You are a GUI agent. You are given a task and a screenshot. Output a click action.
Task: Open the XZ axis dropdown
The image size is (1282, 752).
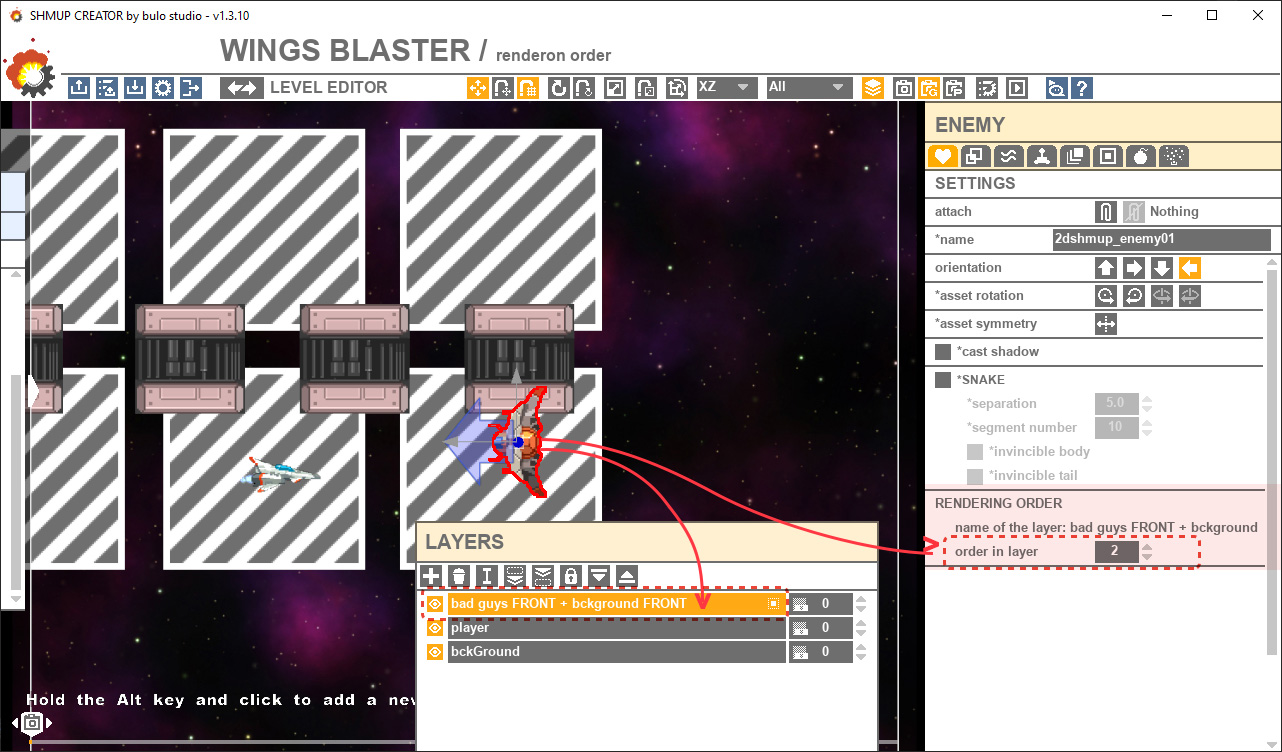[x=726, y=87]
